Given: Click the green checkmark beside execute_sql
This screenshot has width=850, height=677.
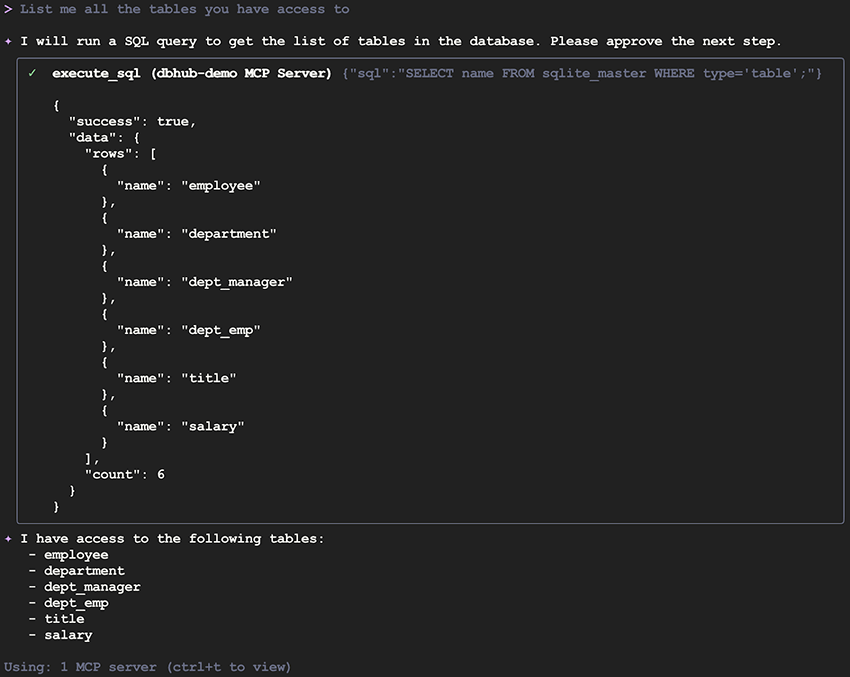Looking at the screenshot, I should pyautogui.click(x=32, y=73).
